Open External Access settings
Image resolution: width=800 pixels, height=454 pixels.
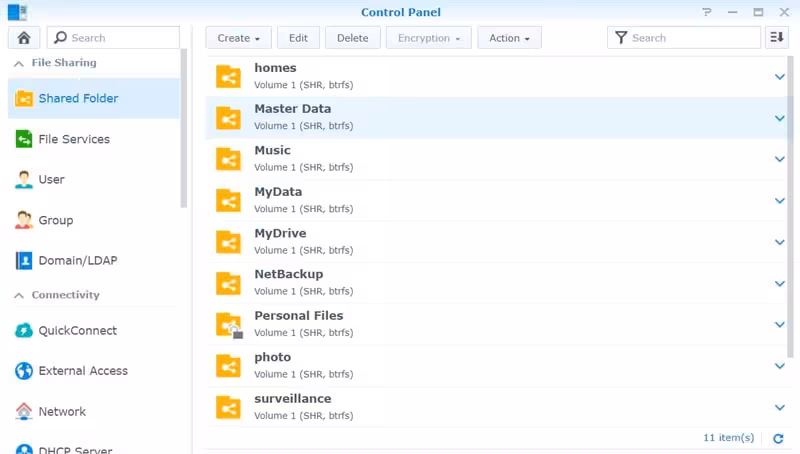83,371
